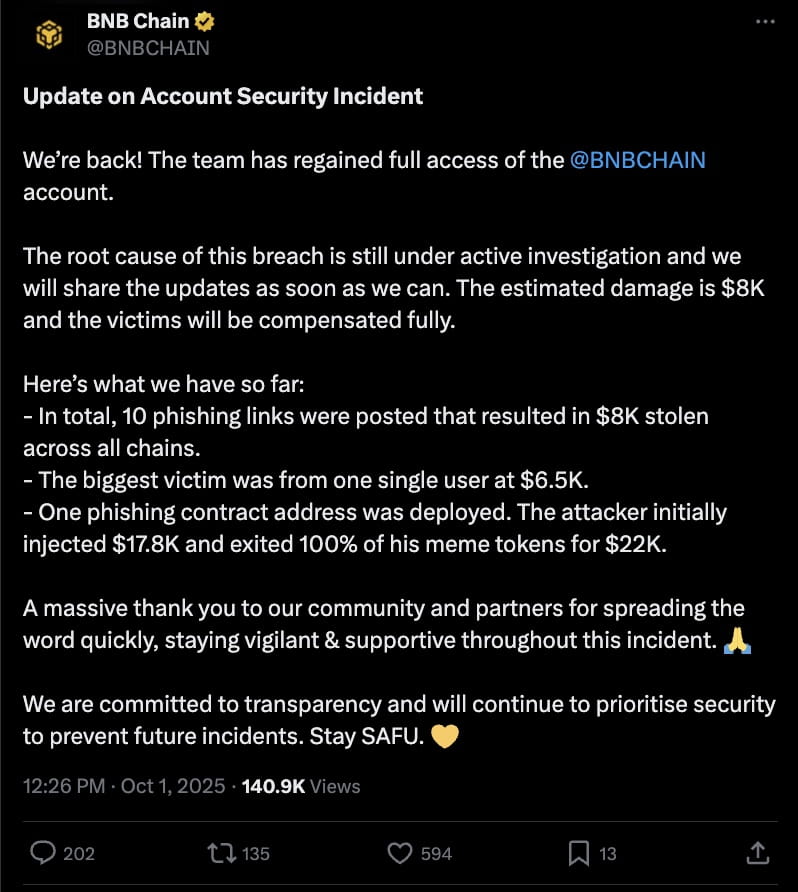The height and width of the screenshot is (892, 798).
Task: Click the 140.9K Views count
Action: point(300,786)
